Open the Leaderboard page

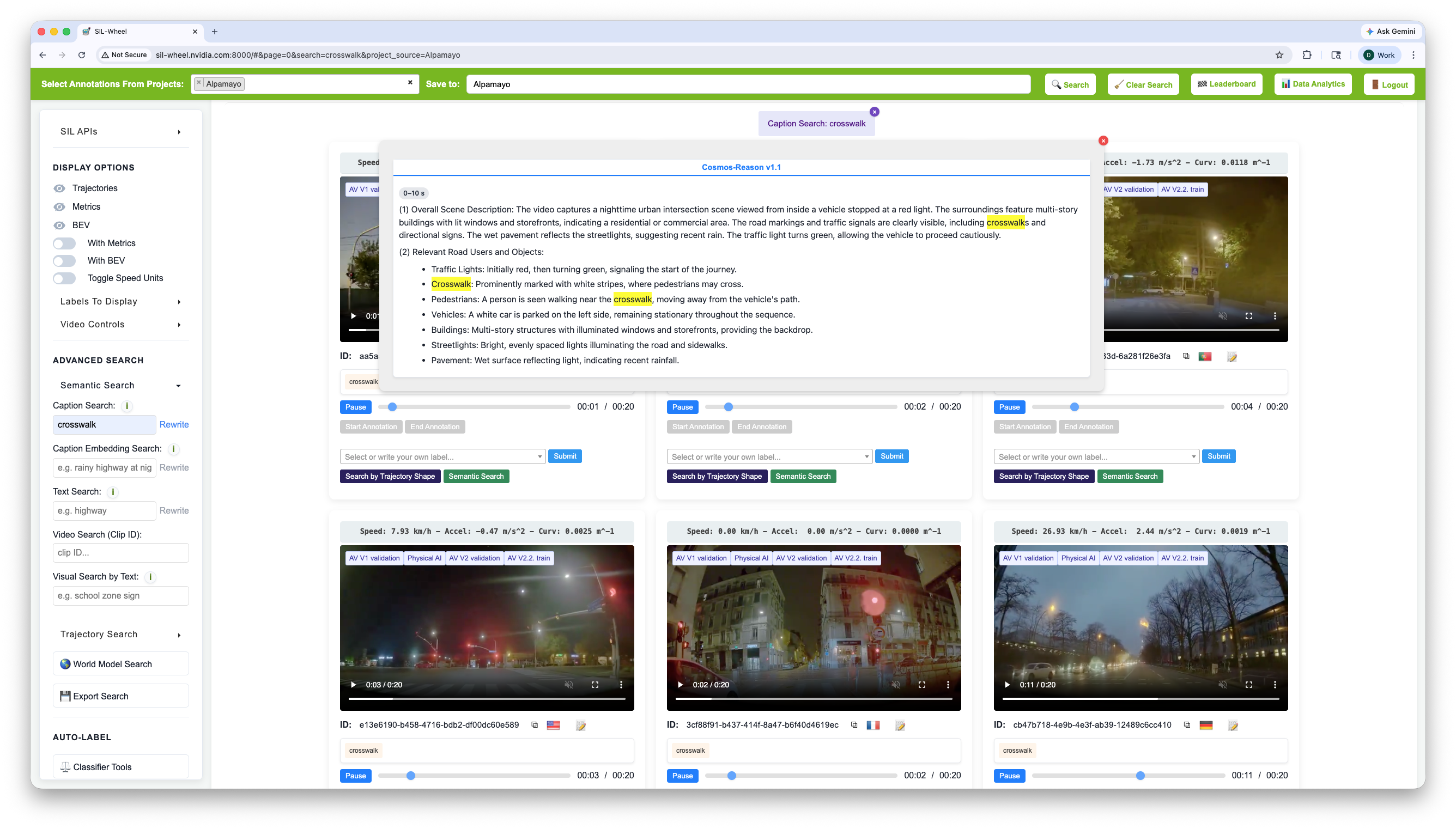click(1226, 84)
